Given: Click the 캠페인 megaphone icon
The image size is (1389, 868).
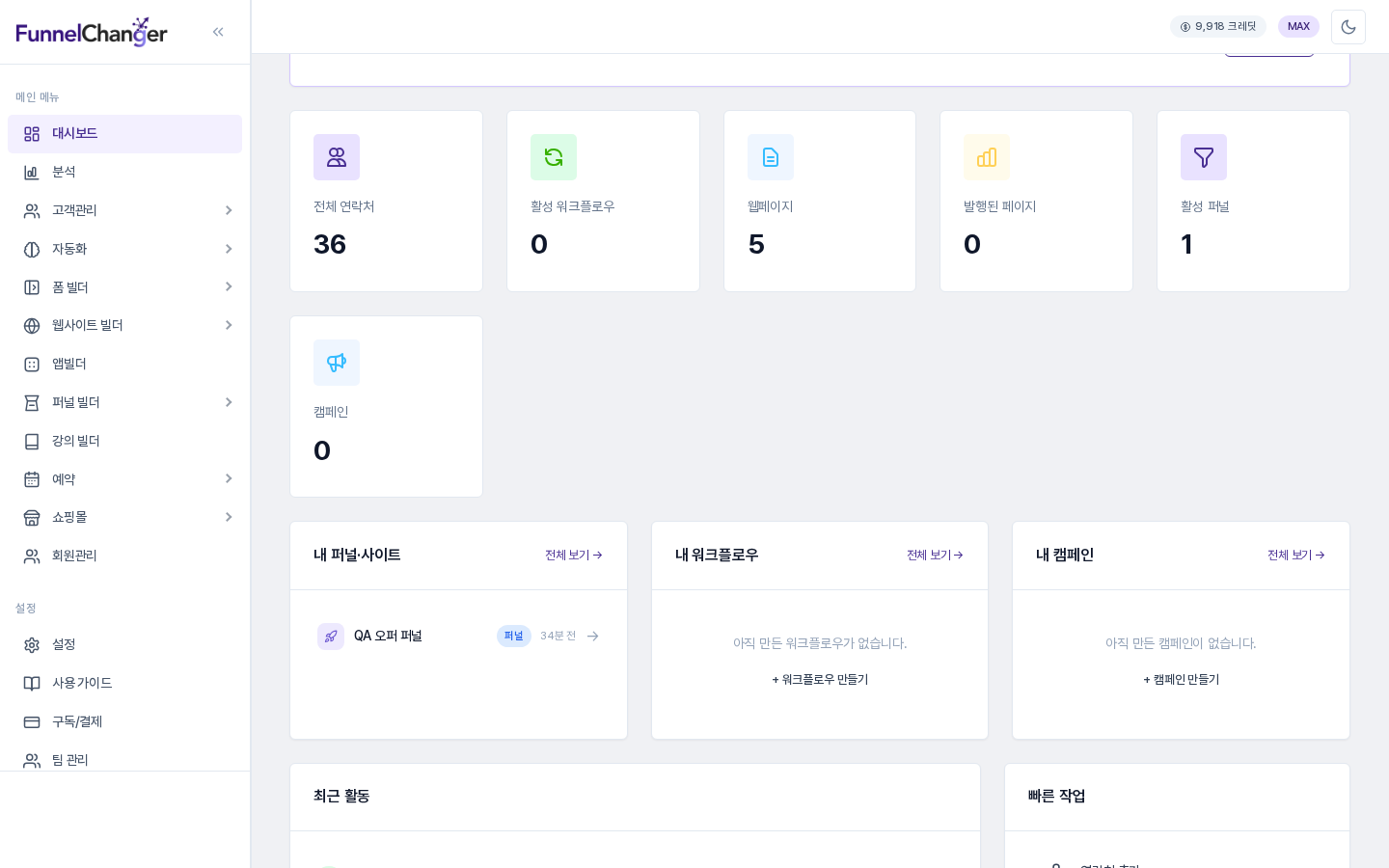Looking at the screenshot, I should [337, 363].
